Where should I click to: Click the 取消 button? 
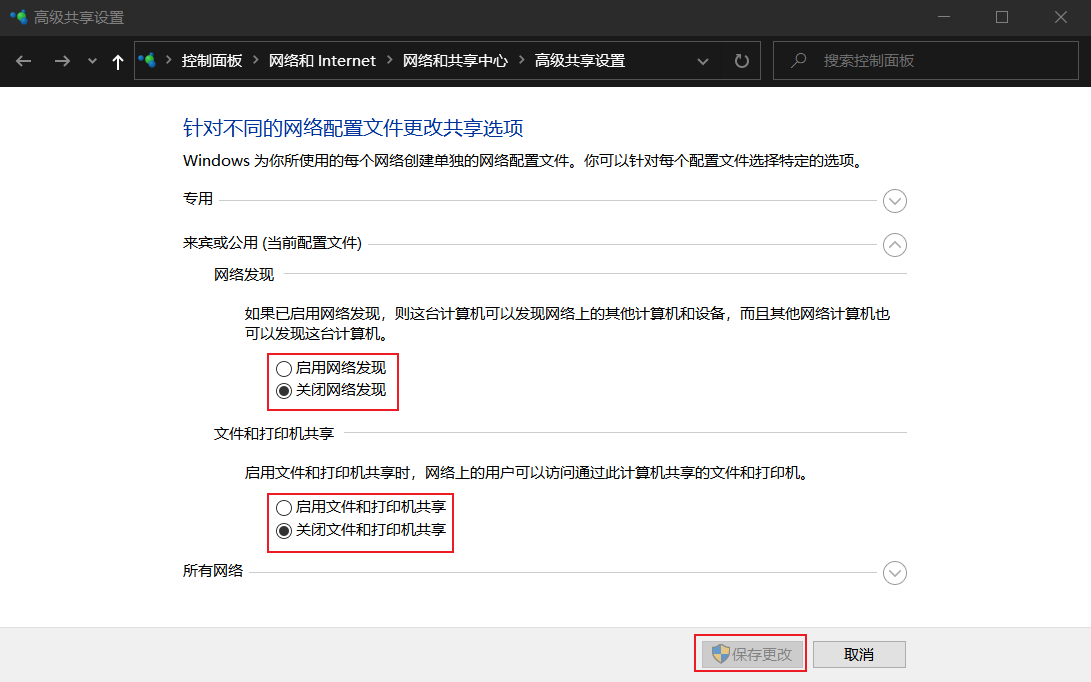coord(859,654)
